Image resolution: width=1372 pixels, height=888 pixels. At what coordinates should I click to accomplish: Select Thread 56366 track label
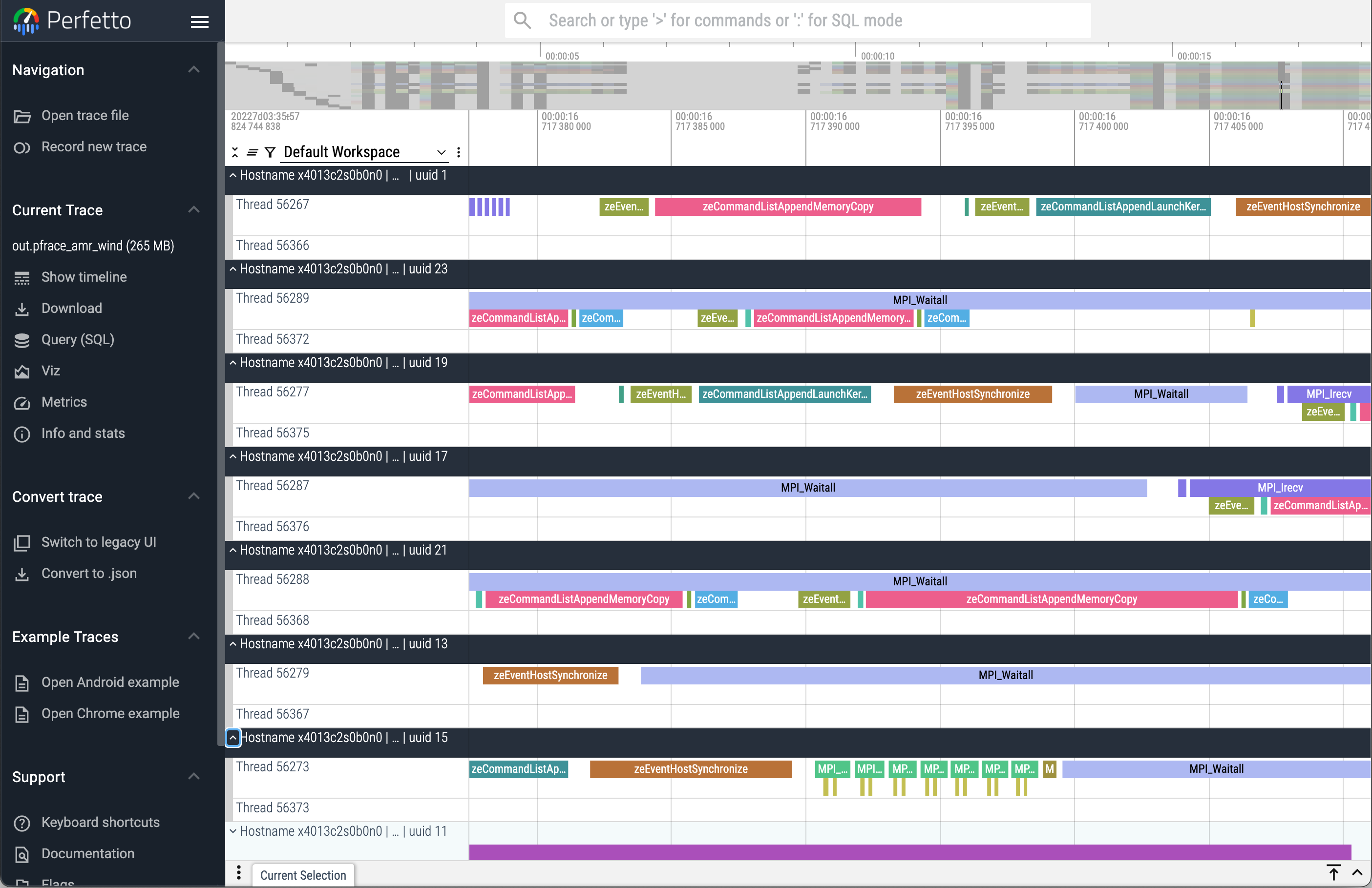pyautogui.click(x=273, y=246)
